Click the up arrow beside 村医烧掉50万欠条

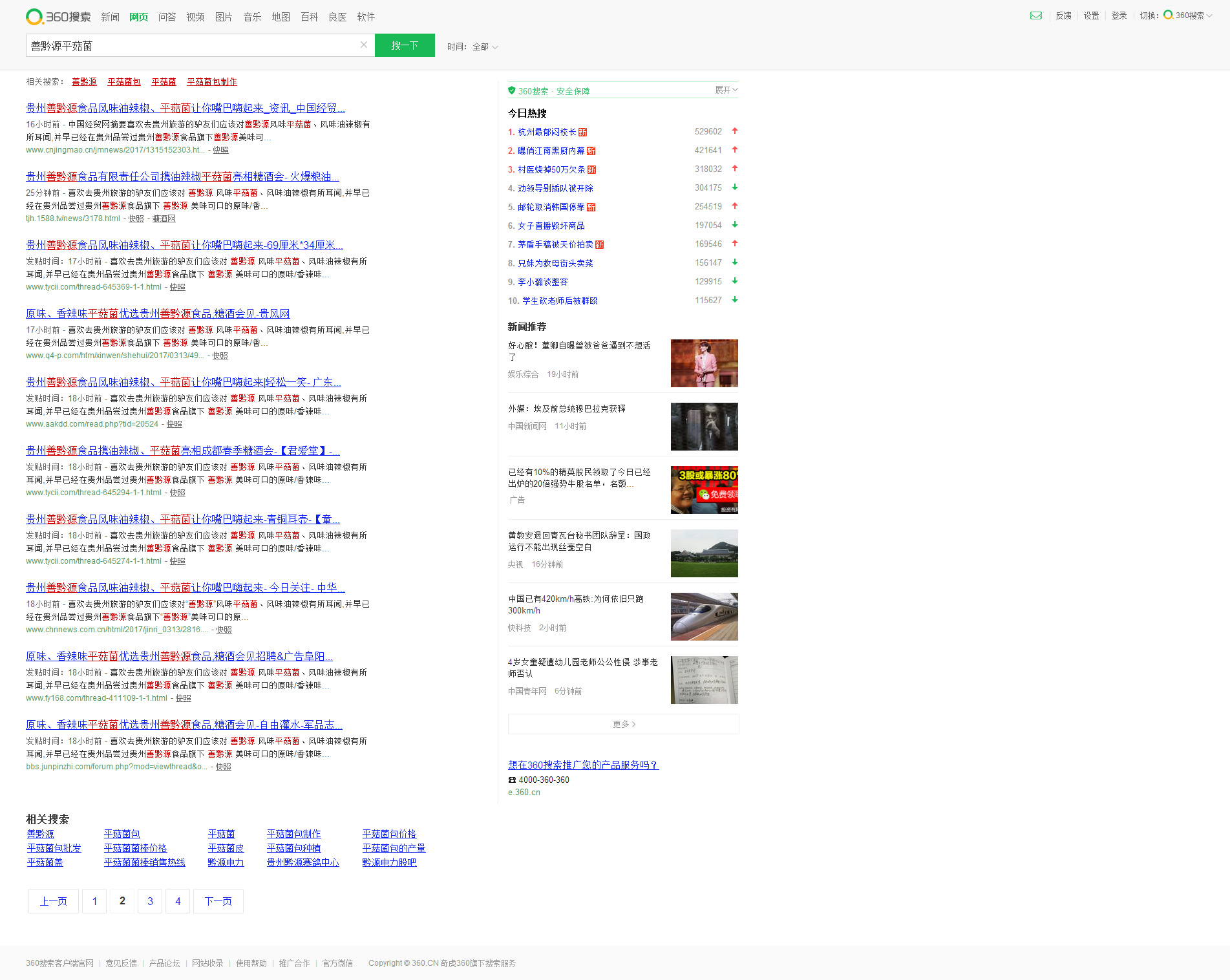tap(735, 169)
